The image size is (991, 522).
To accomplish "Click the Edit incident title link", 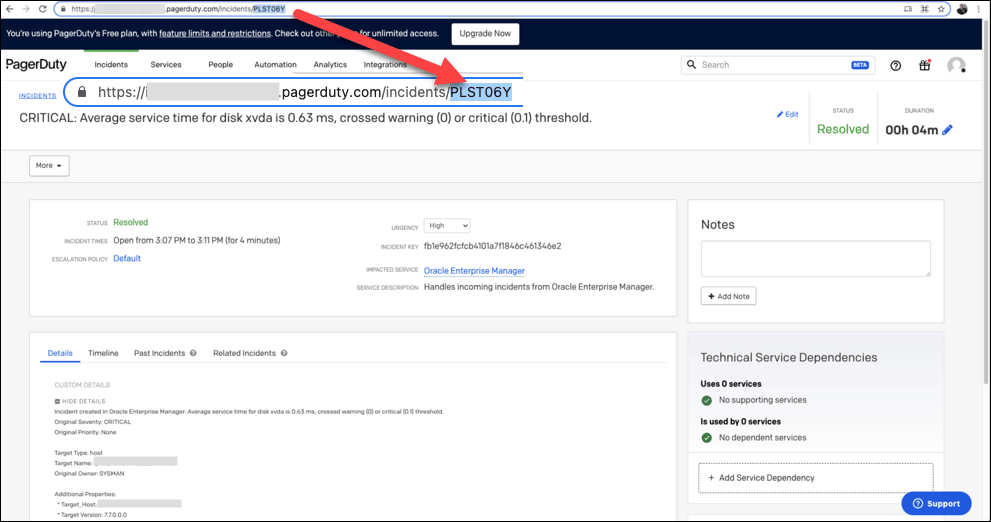I will click(x=787, y=114).
